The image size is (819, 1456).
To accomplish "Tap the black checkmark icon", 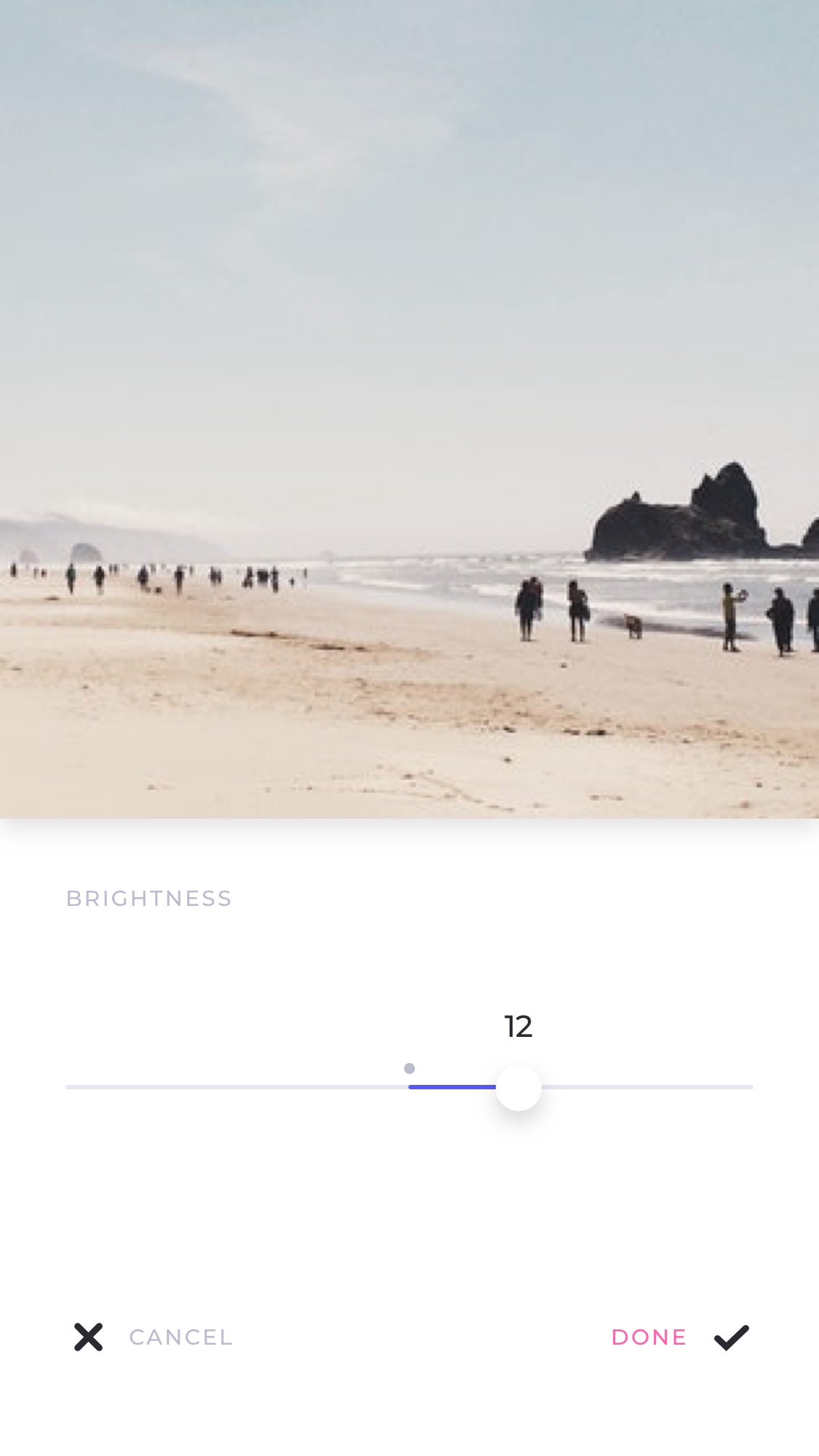I will point(731,1337).
